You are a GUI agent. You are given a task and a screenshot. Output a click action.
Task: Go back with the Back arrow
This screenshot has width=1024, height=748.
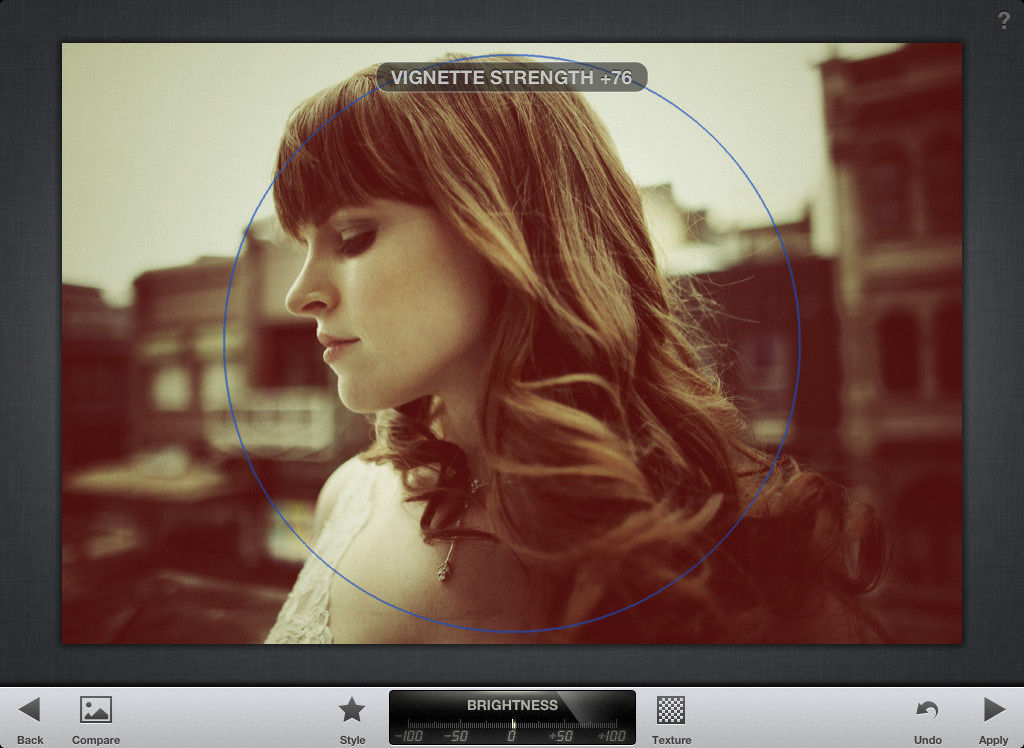pyautogui.click(x=29, y=709)
